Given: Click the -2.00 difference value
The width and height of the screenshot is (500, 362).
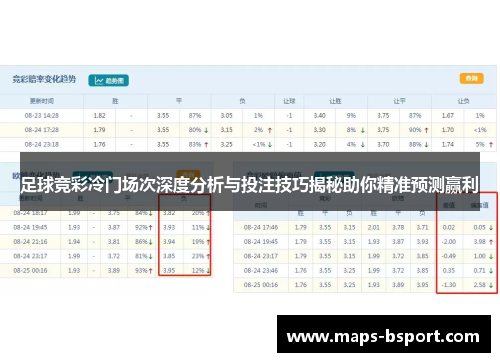Looking at the screenshot, I should (x=448, y=242).
